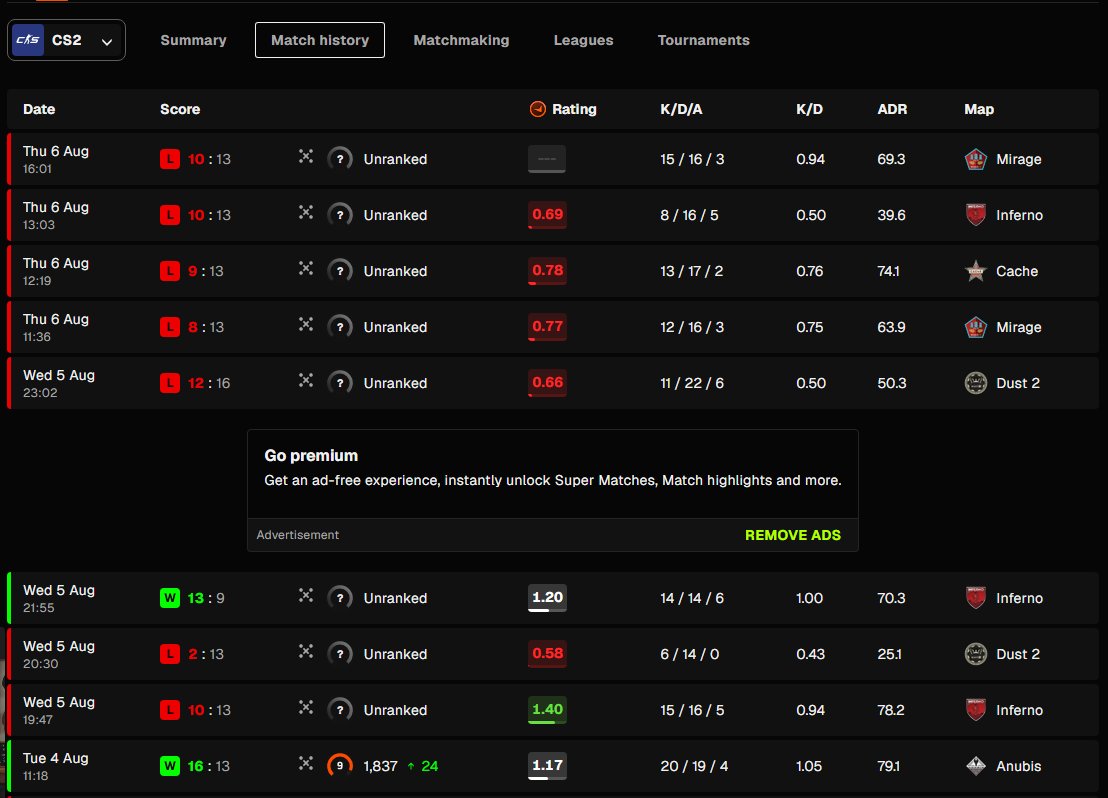Click the Anubis map icon
Viewport: 1108px width, 798px height.
[x=976, y=765]
